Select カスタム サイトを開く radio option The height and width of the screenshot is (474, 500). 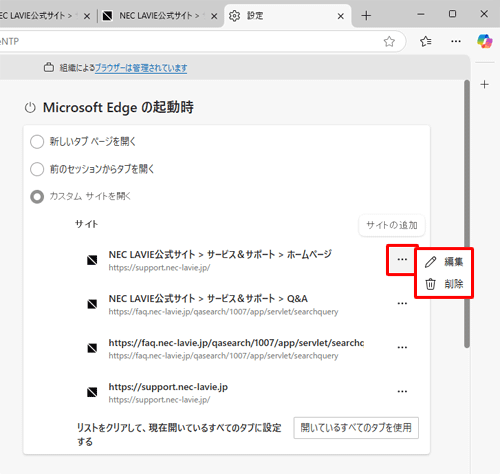[x=37, y=197]
